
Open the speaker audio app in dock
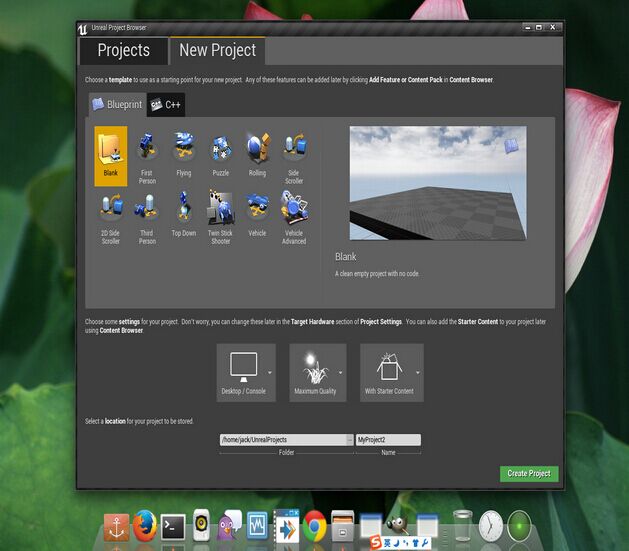pos(201,525)
